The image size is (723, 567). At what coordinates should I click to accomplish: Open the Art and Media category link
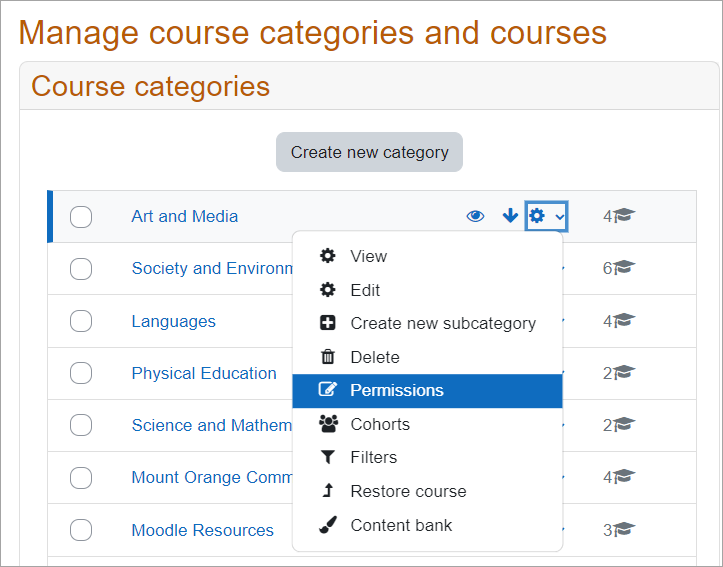coord(185,216)
